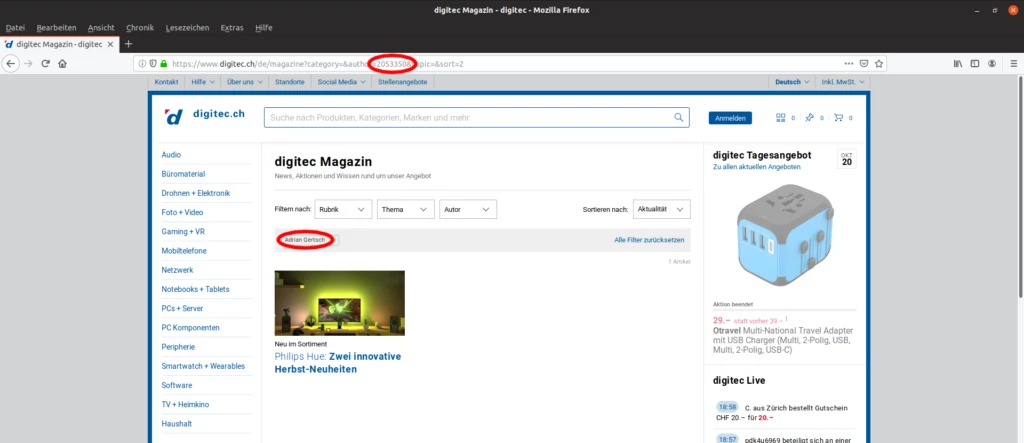Open the Bearbeiten menu
Viewport: 1024px width, 443px height.
point(56,27)
